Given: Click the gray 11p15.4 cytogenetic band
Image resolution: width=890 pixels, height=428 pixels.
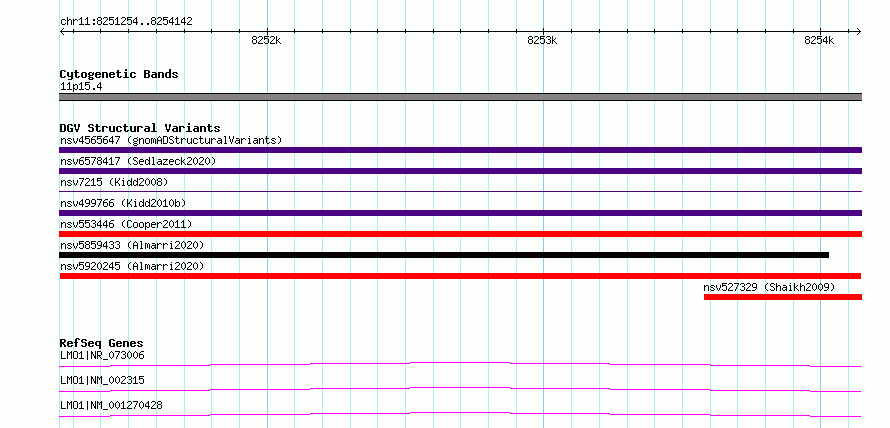Looking at the screenshot, I should [460, 97].
